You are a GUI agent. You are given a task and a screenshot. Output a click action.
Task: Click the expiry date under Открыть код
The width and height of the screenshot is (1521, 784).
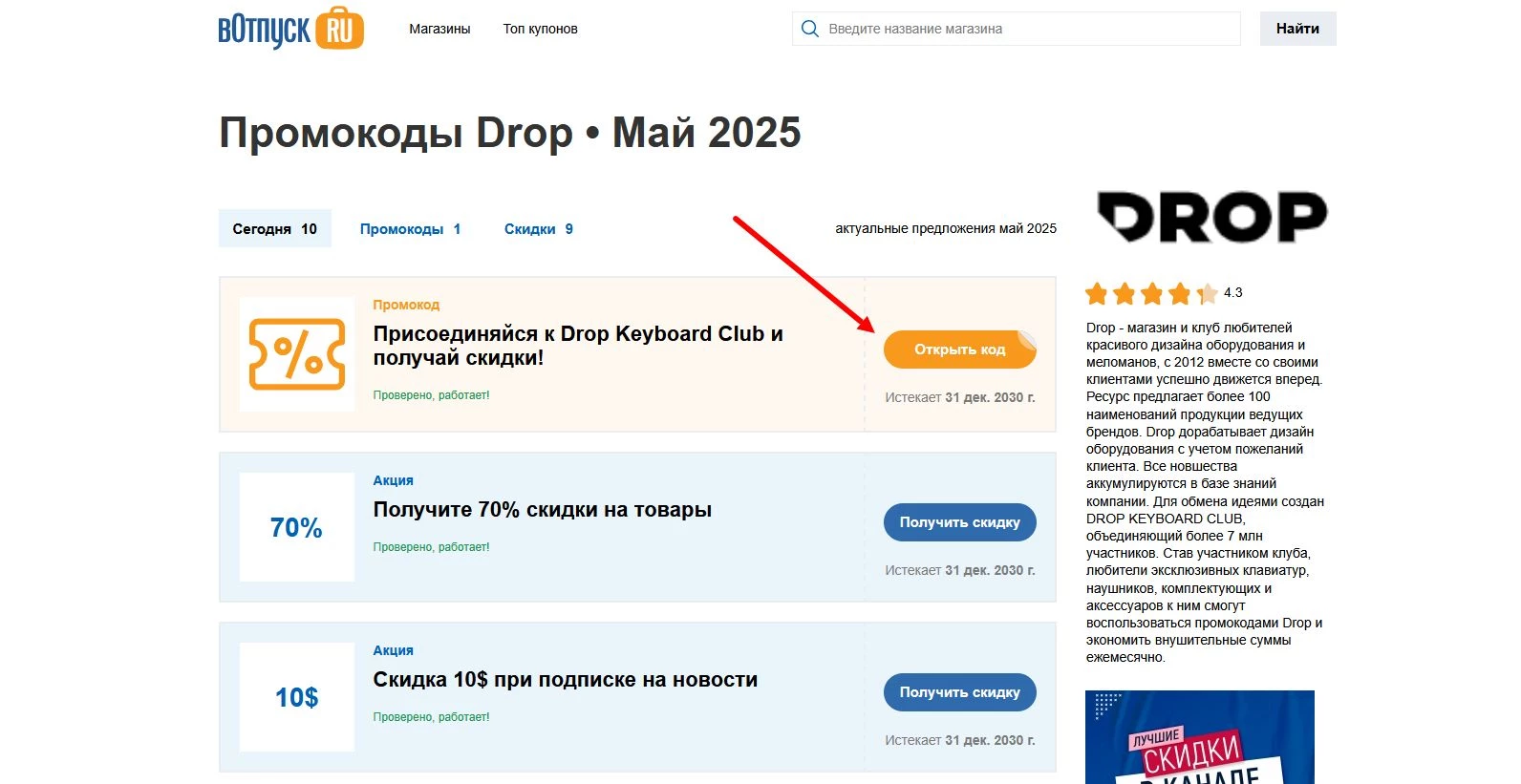tap(960, 397)
